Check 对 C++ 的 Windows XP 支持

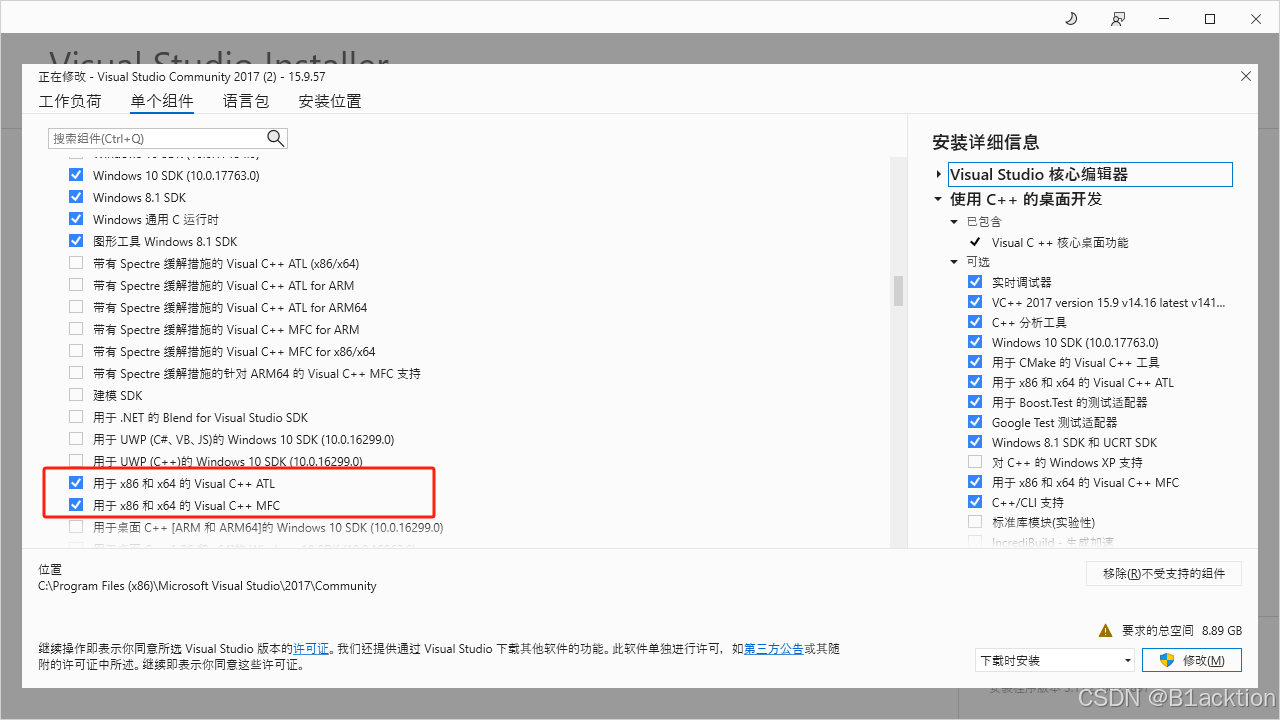[975, 462]
